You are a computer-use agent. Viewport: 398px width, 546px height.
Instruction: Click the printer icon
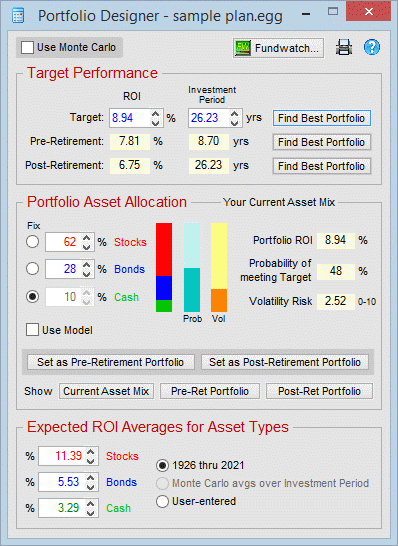[344, 47]
